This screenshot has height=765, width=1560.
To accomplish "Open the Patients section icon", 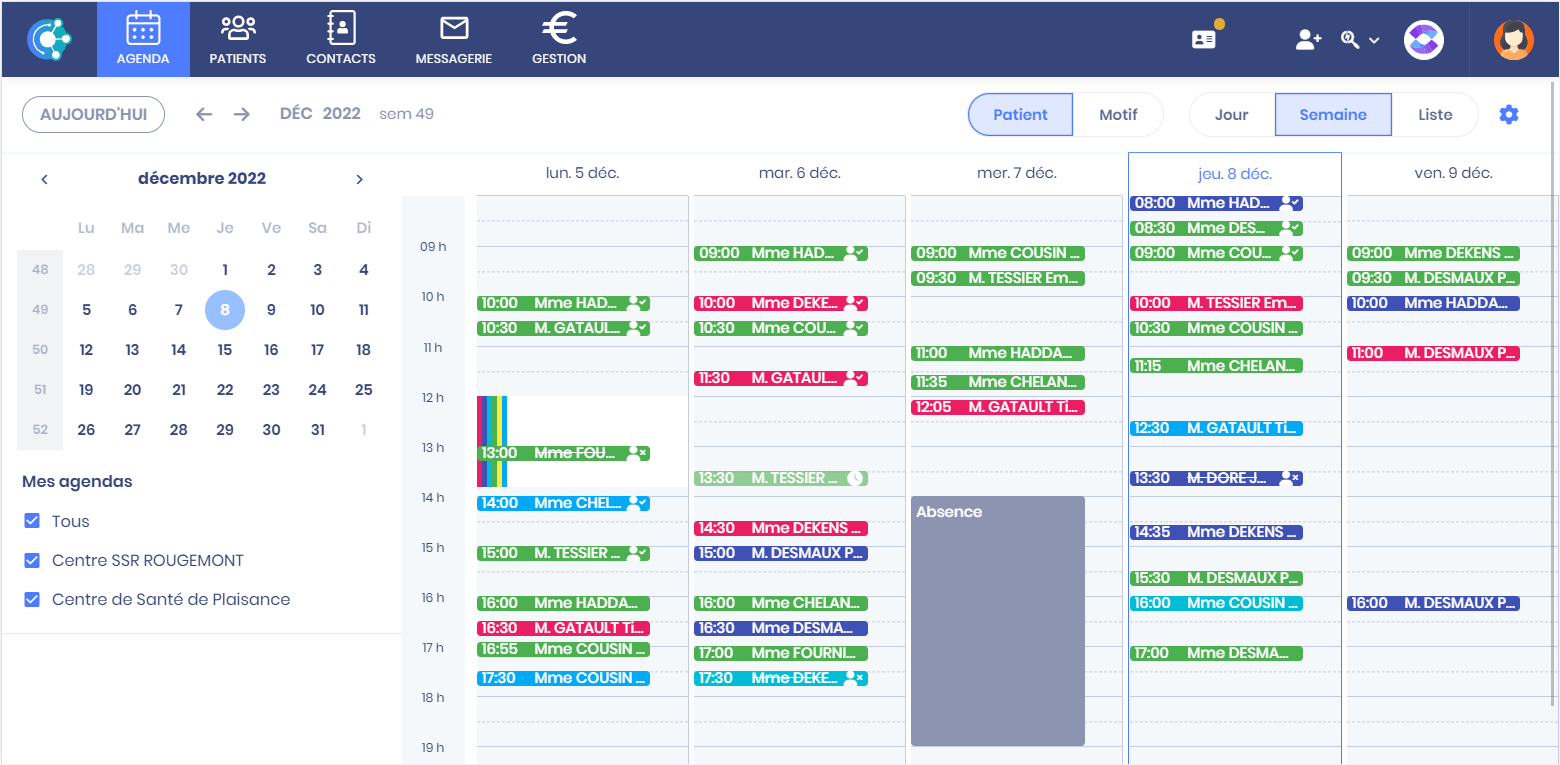I will coord(237,30).
